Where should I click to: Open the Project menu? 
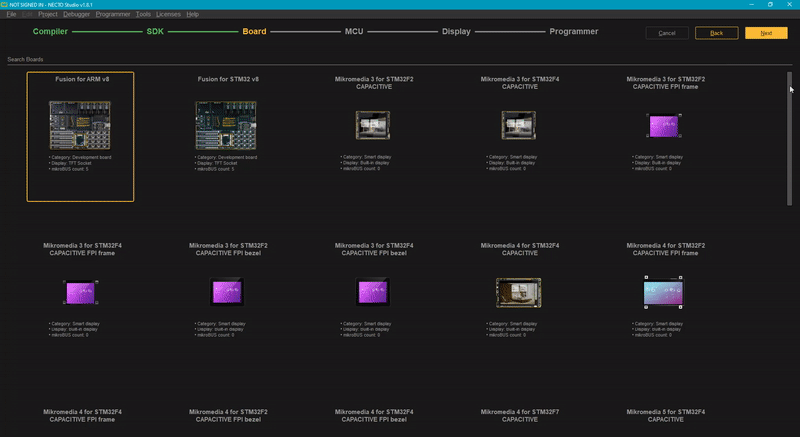click(x=48, y=14)
